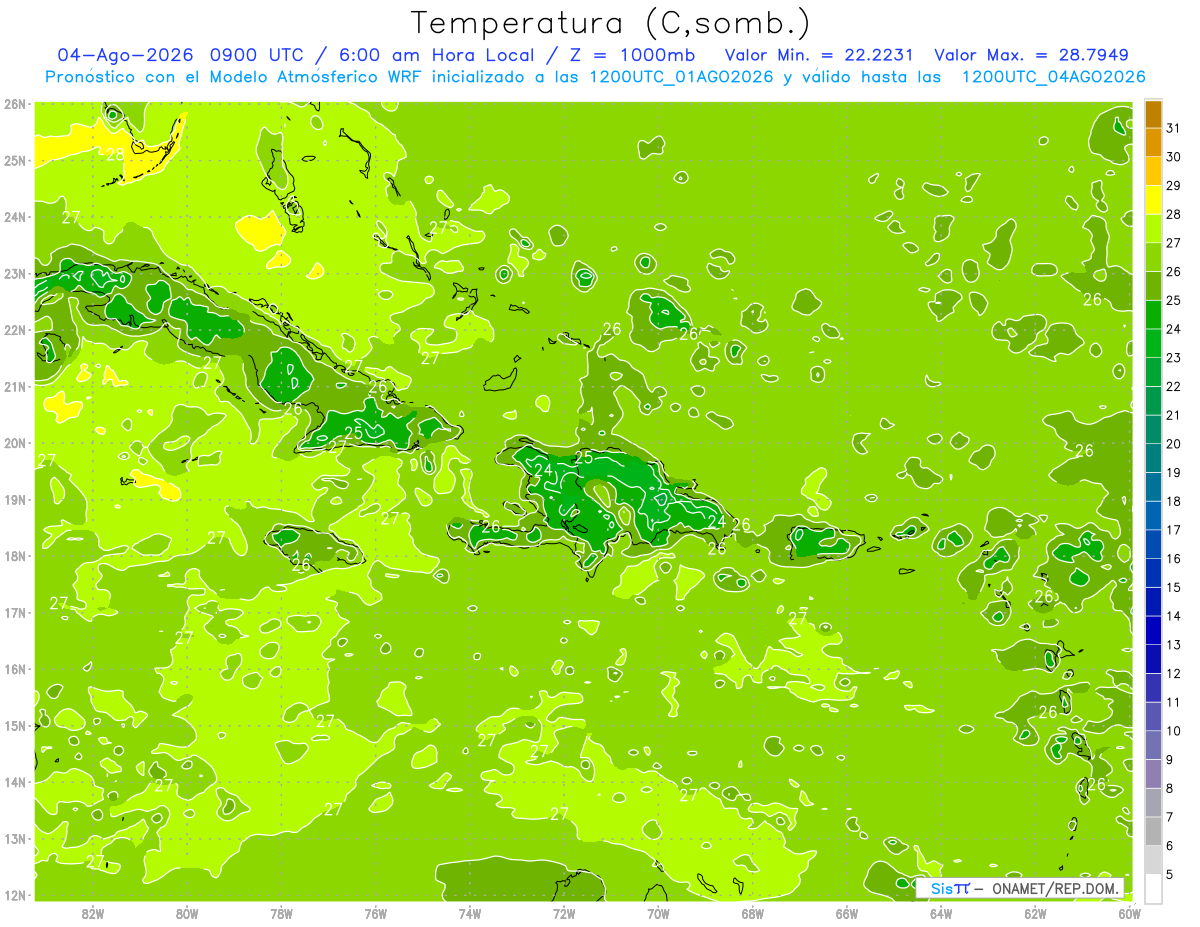Pick the blue 15–16 colorbar segment
Screen dimensions: 1200x927
pos(1153,573)
